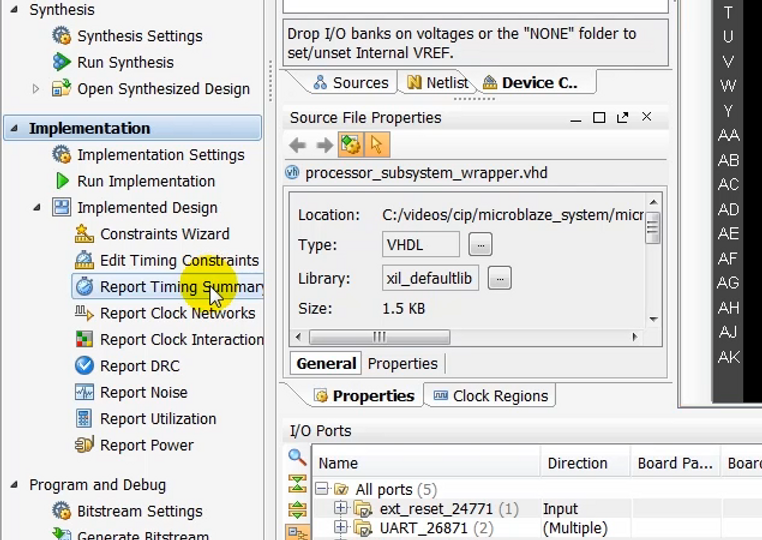Collapse the All ports tree node
This screenshot has height=540, width=762.
click(x=322, y=488)
